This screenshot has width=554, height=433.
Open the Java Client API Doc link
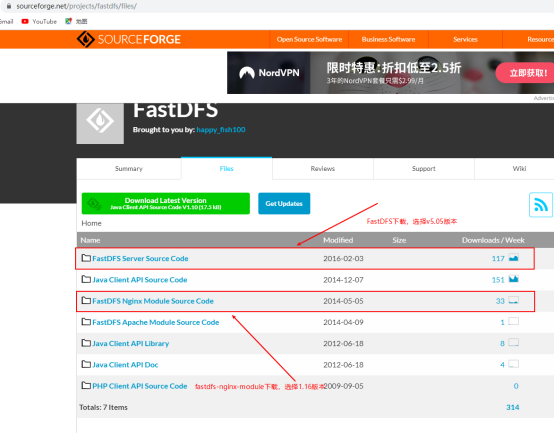point(125,364)
